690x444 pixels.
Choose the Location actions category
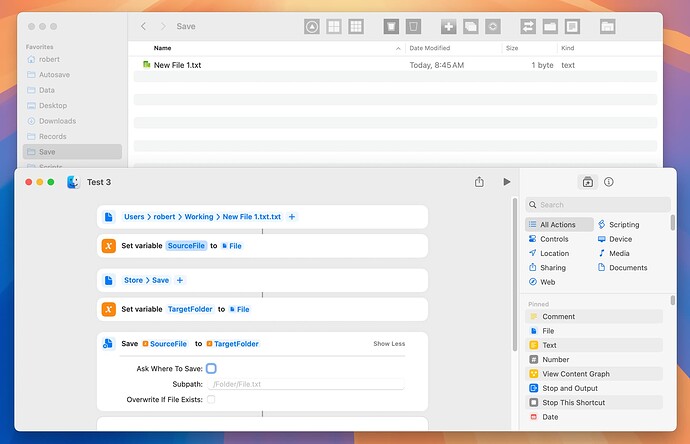point(532,254)
